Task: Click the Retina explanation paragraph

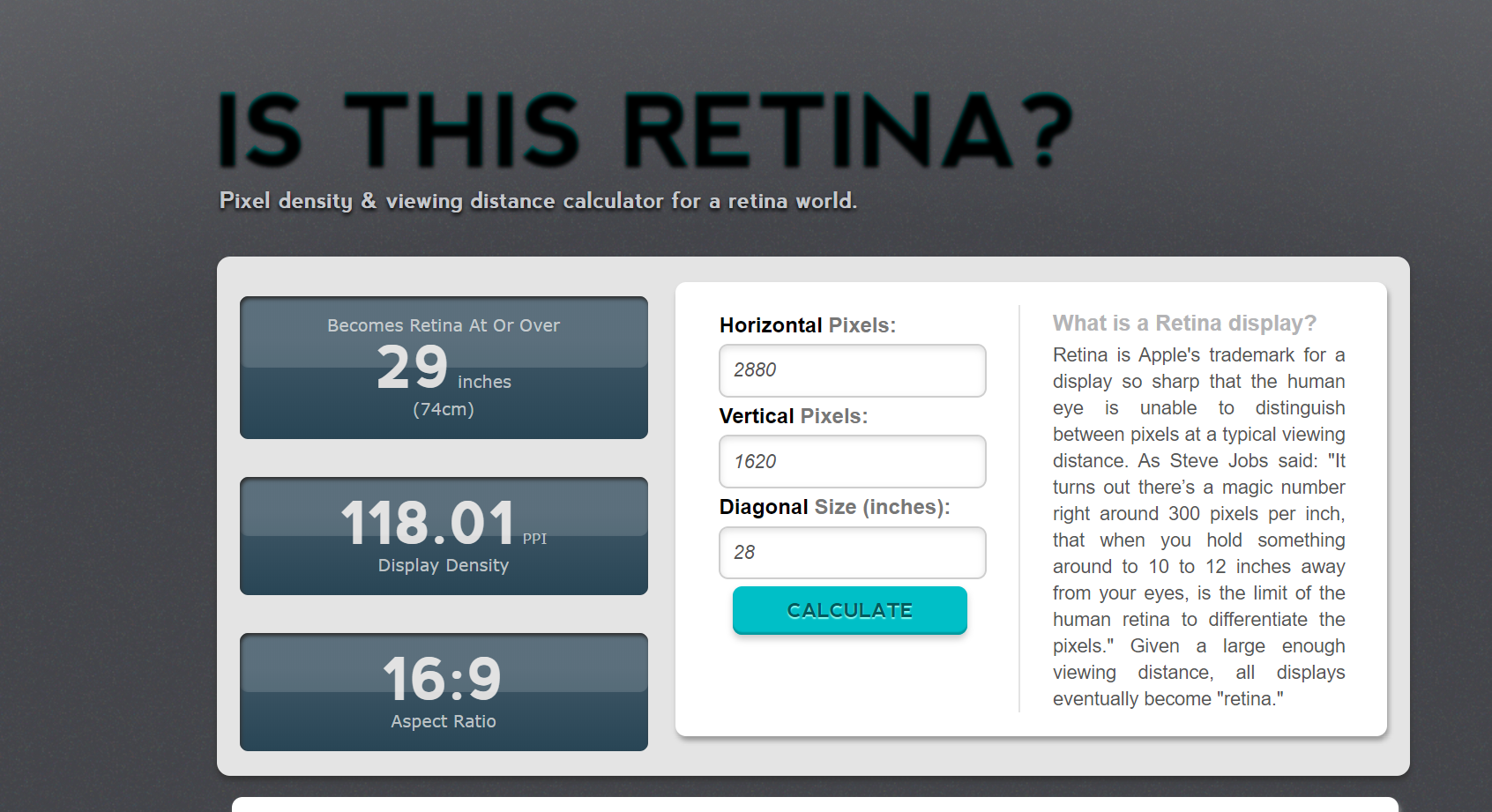Action: tap(1199, 526)
